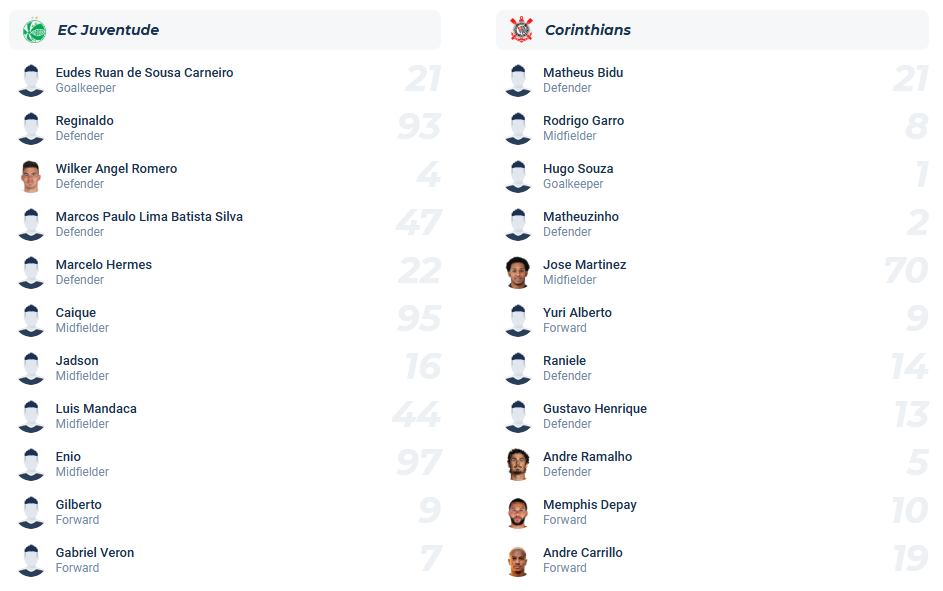Click Hugo Souza's goalkeeper avatar icon

[x=518, y=176]
